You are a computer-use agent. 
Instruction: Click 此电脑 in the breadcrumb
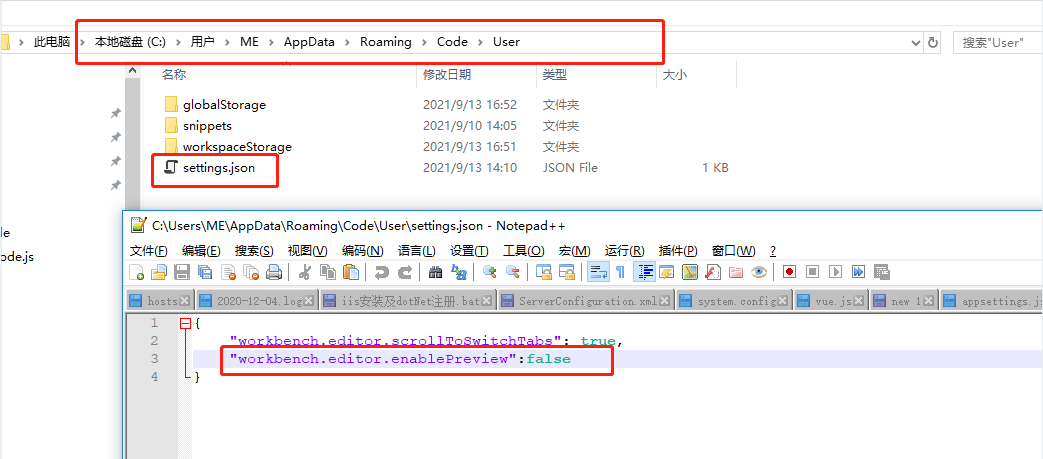point(52,42)
